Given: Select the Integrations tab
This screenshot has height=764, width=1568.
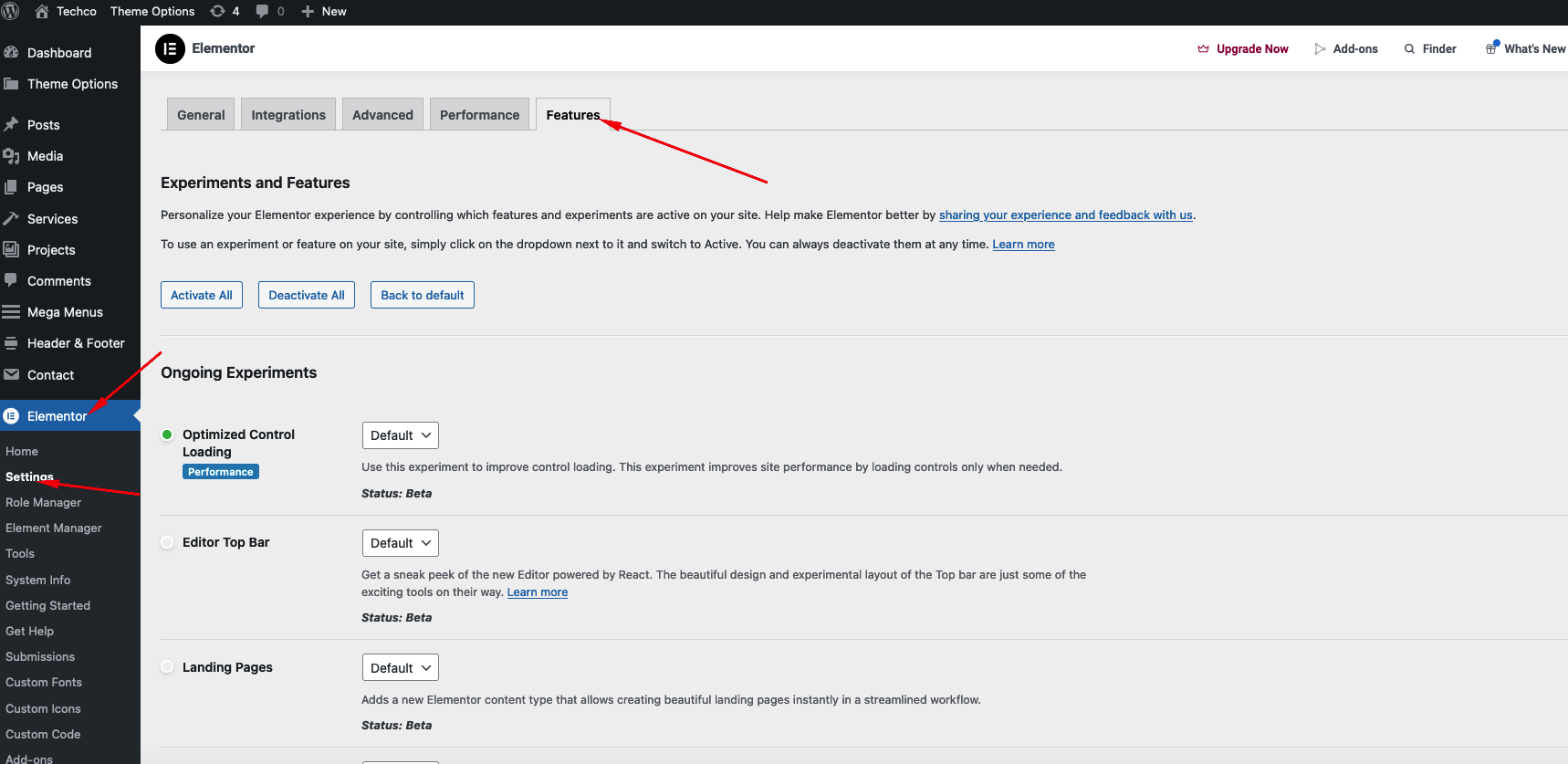Looking at the screenshot, I should [x=288, y=115].
